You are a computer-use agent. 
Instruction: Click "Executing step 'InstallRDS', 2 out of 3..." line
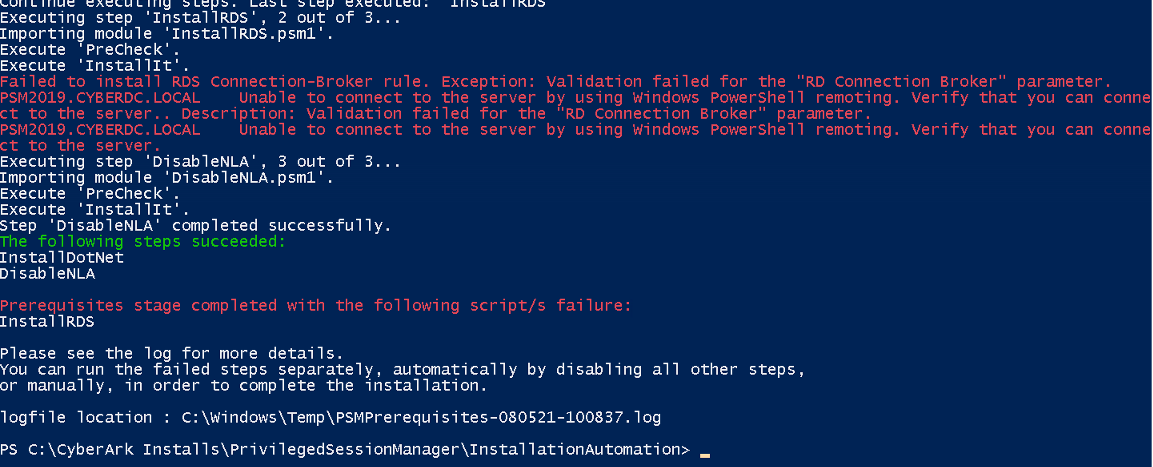click(x=201, y=17)
